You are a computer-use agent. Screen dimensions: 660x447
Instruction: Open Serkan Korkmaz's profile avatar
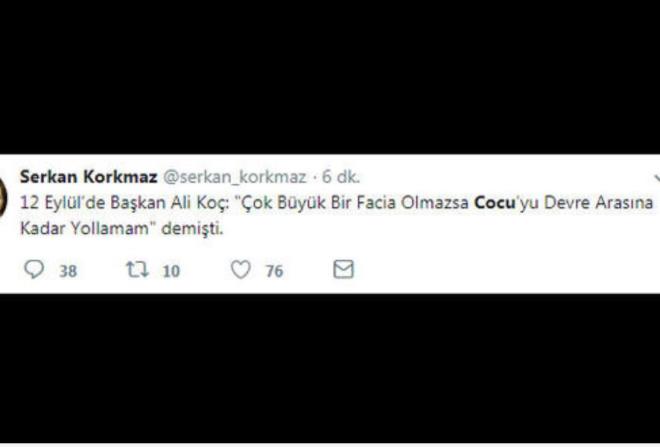click(x=3, y=196)
